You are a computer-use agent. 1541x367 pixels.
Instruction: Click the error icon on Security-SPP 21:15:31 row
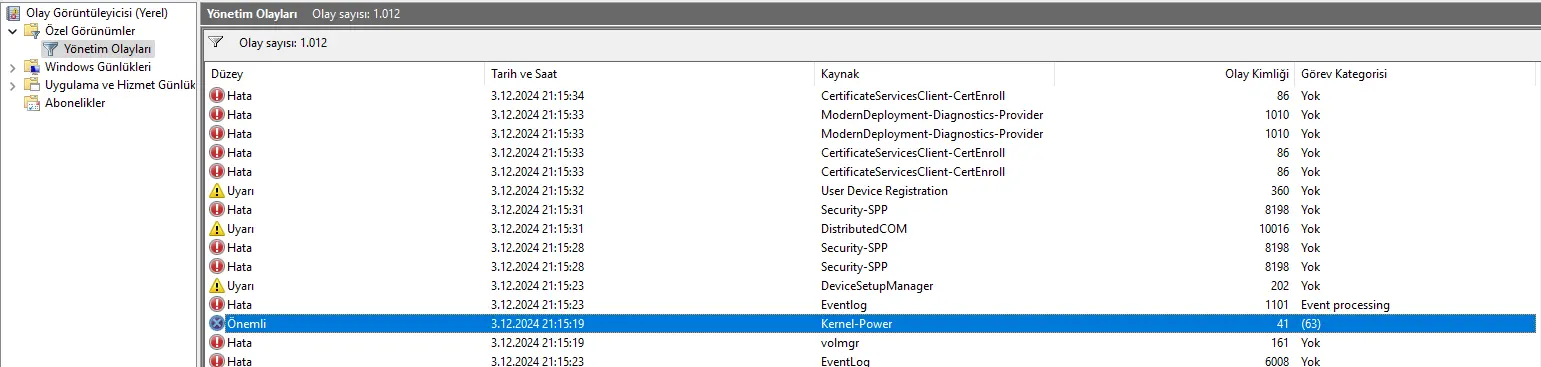pyautogui.click(x=217, y=210)
